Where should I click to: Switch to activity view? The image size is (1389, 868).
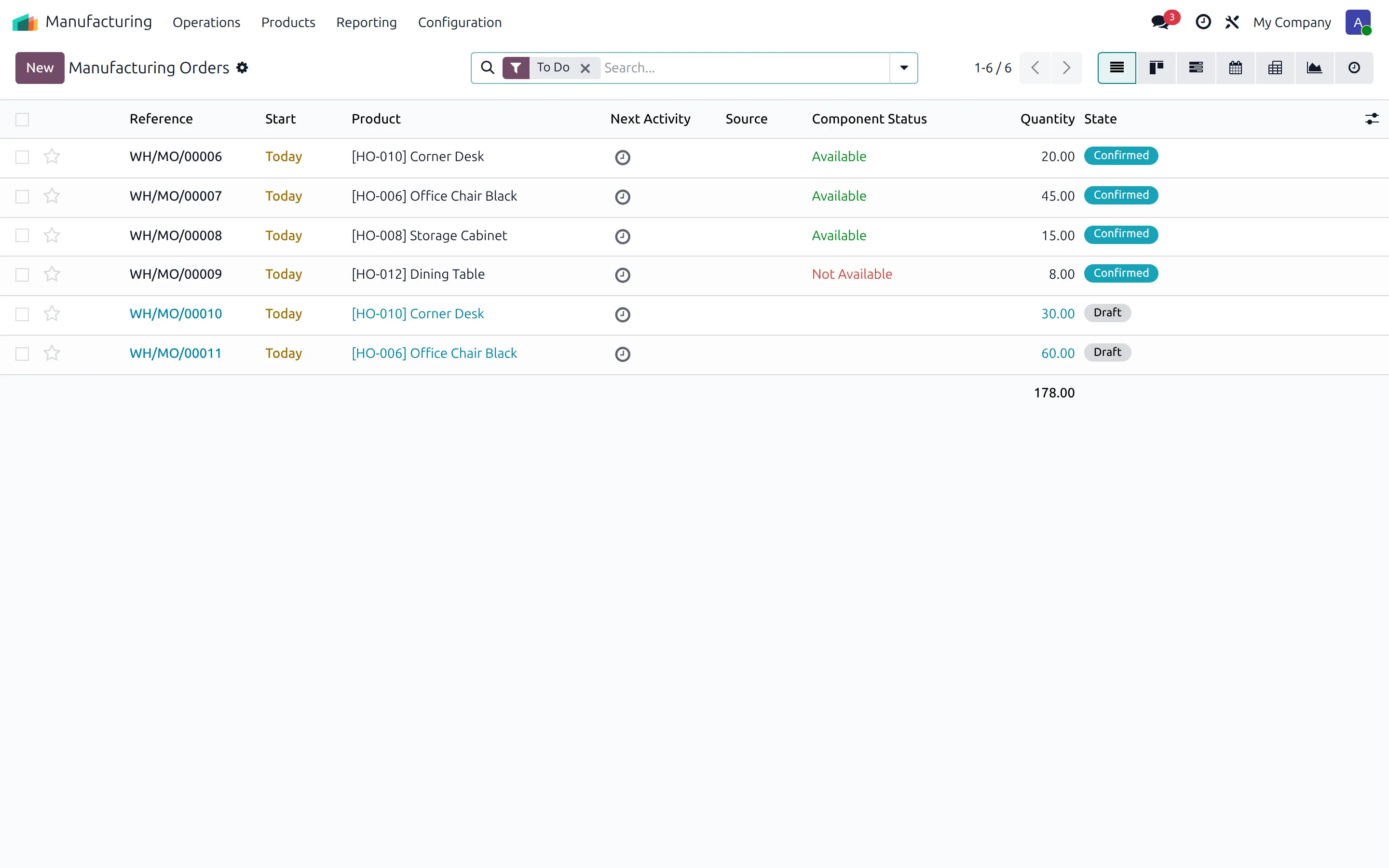coord(1354,68)
